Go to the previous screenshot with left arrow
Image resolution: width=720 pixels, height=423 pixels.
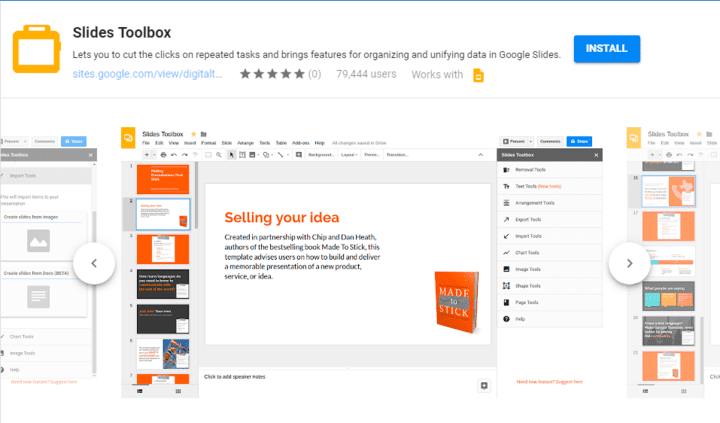94,263
